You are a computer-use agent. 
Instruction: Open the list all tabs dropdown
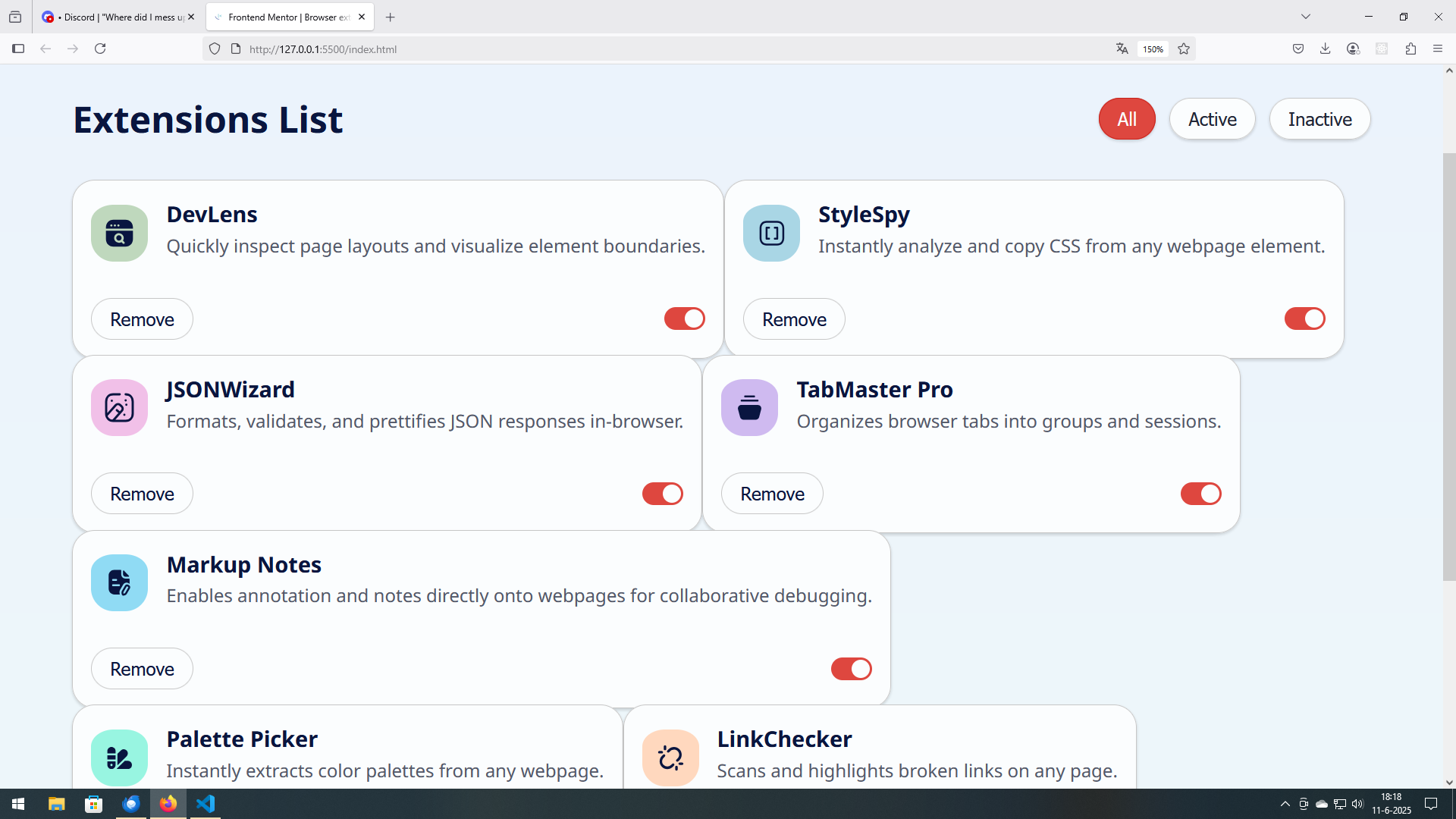click(x=1305, y=17)
